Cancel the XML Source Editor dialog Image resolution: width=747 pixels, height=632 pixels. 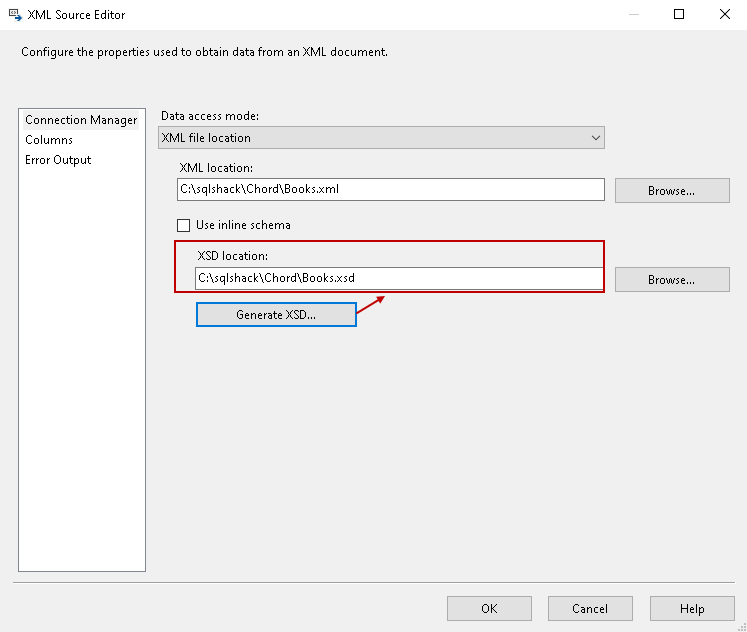590,608
